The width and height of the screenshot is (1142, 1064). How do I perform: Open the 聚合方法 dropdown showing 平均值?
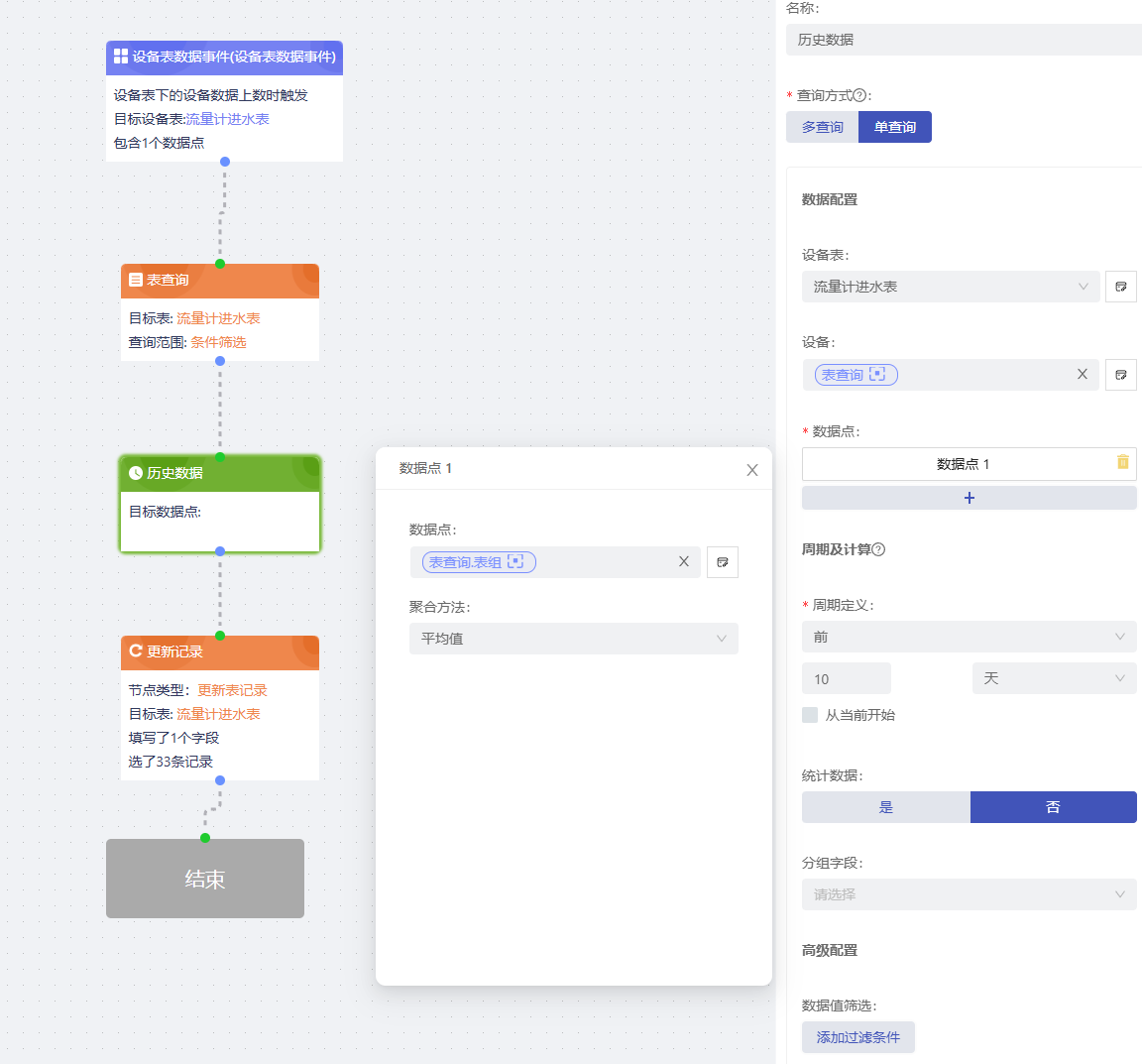573,639
